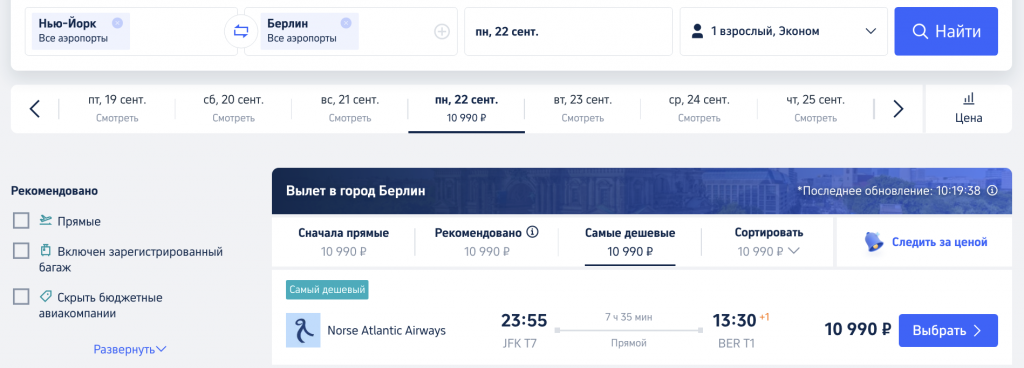Enable the Прямые flights checkbox
This screenshot has width=1024, height=368.
tap(21, 221)
